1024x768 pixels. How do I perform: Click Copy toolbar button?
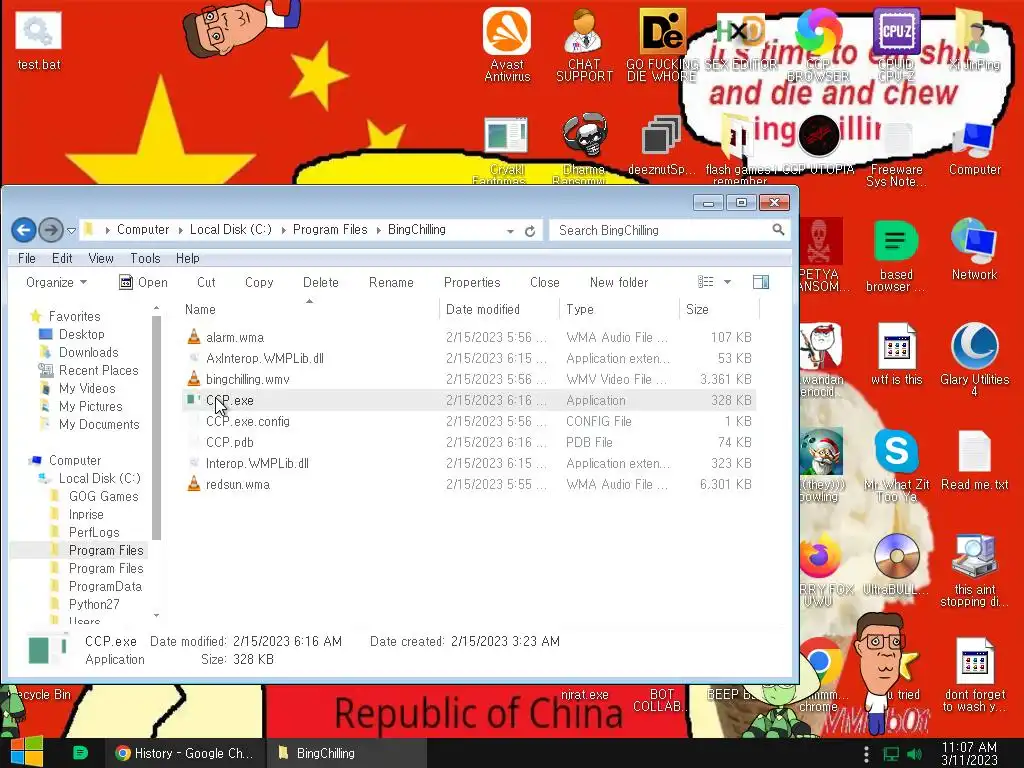pyautogui.click(x=259, y=282)
